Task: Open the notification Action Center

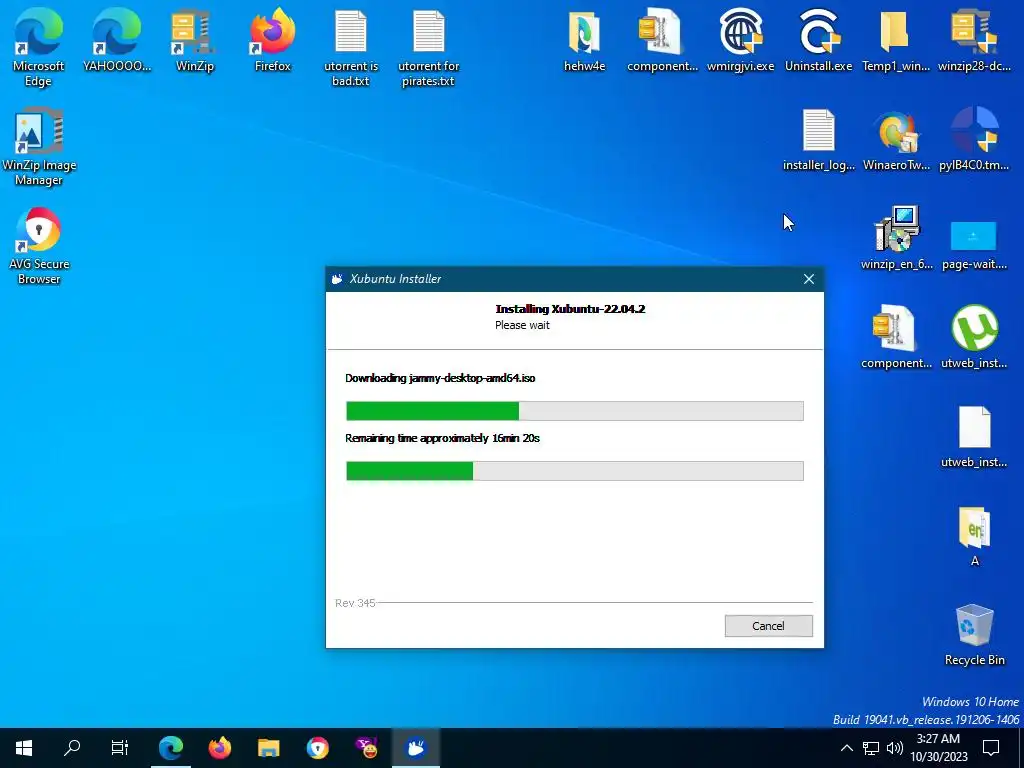Action: coord(991,748)
